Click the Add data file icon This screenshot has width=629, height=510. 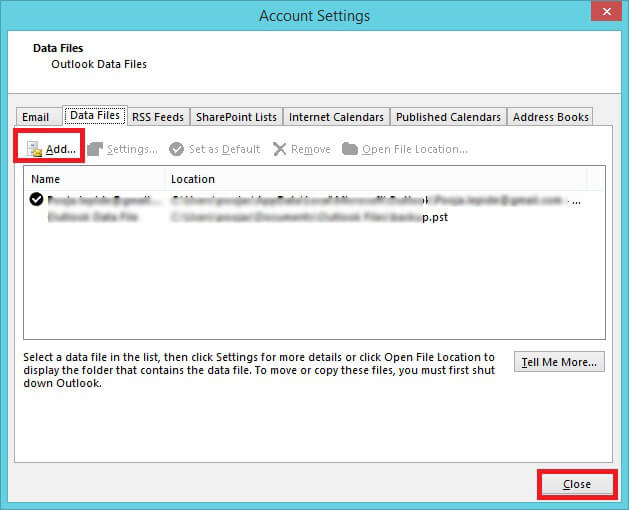(34, 149)
